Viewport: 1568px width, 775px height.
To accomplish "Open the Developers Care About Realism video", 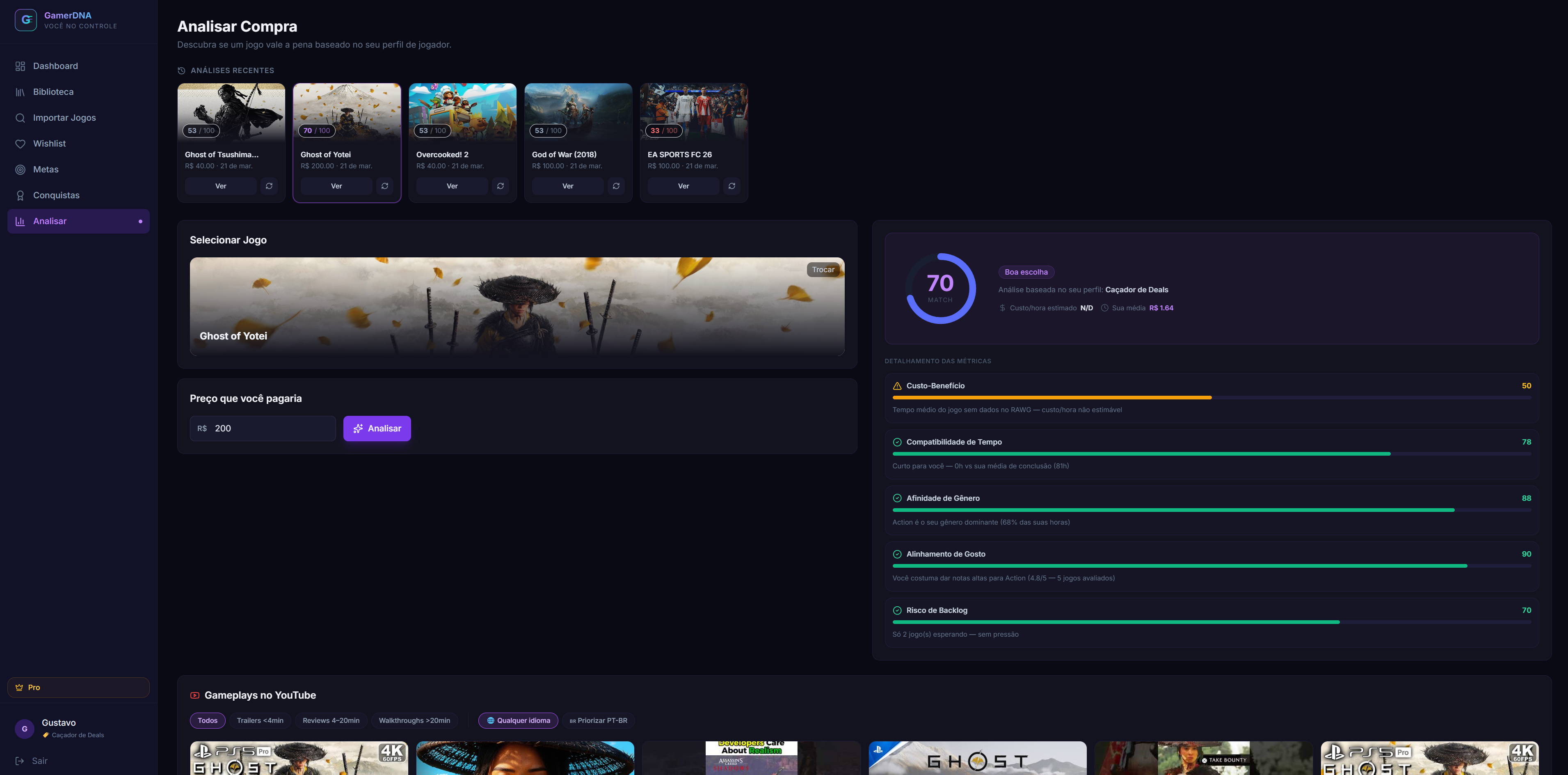I will click(751, 758).
